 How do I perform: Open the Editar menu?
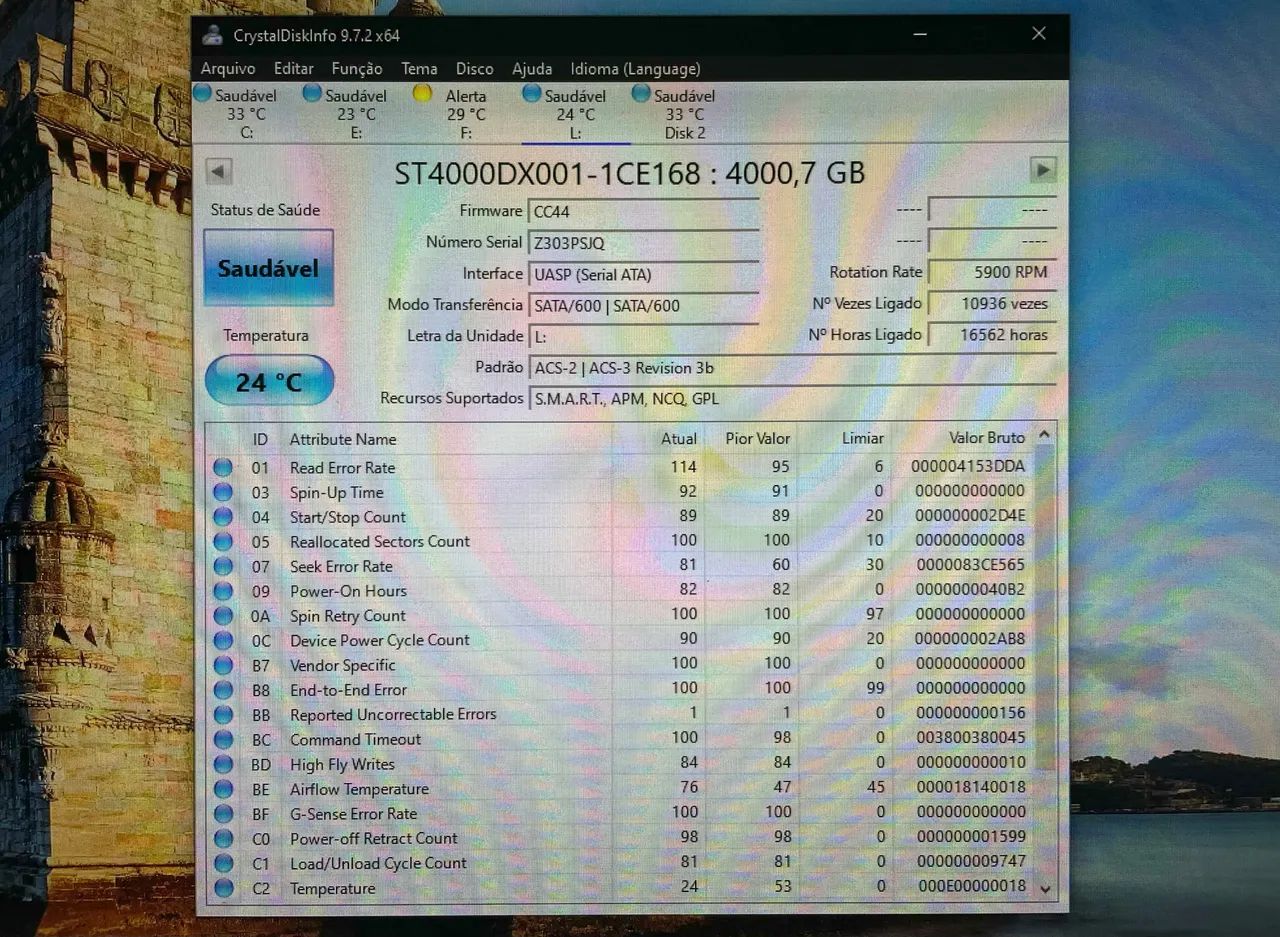click(294, 69)
